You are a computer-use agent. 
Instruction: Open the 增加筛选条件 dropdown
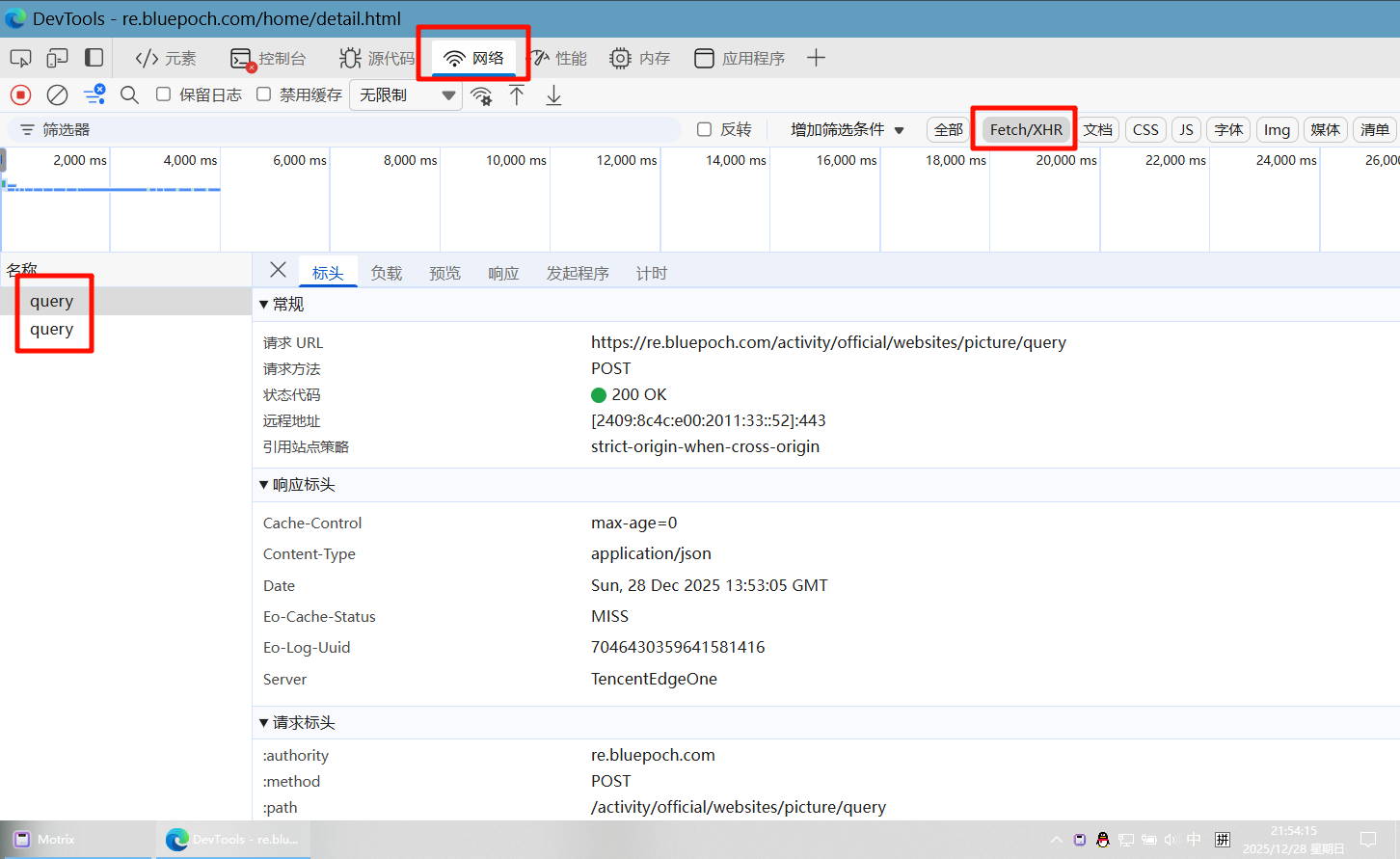(847, 129)
